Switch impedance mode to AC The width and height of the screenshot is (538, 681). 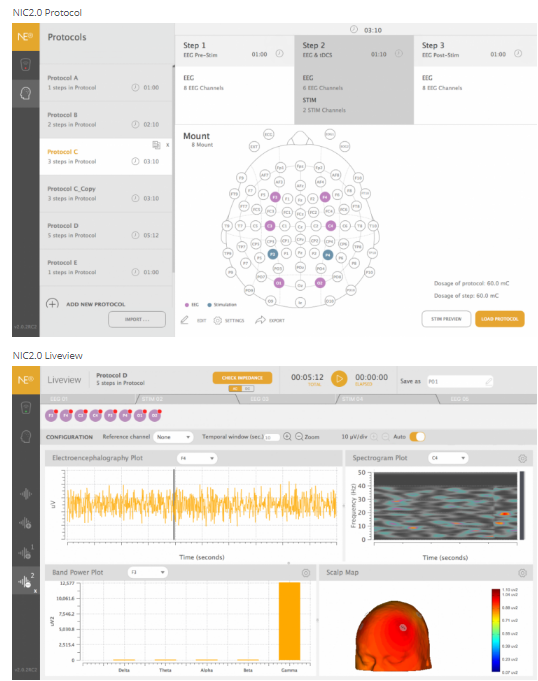[235, 388]
